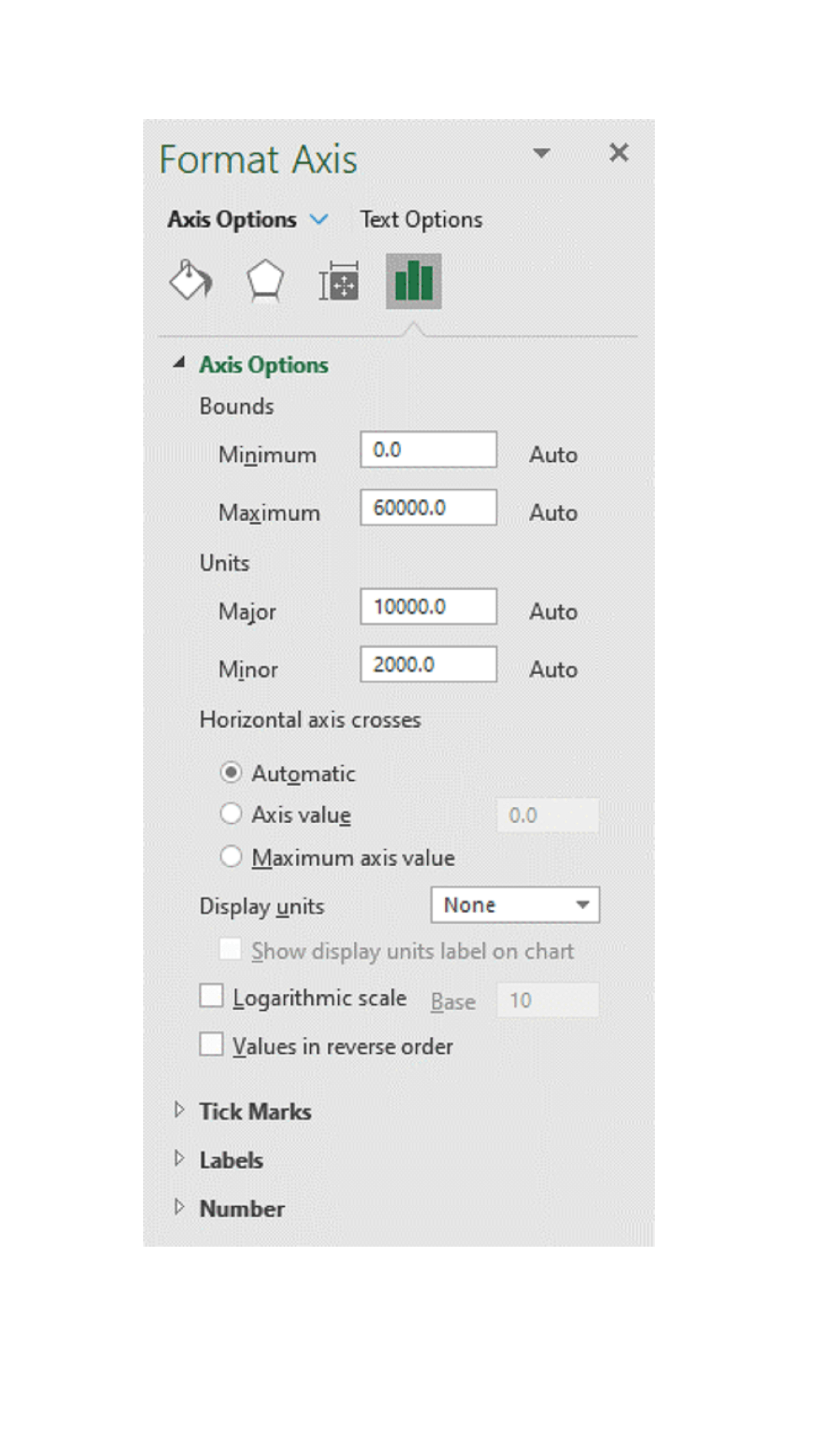Open the Size & Properties tab
This screenshot has width=819, height=1456.
click(338, 282)
